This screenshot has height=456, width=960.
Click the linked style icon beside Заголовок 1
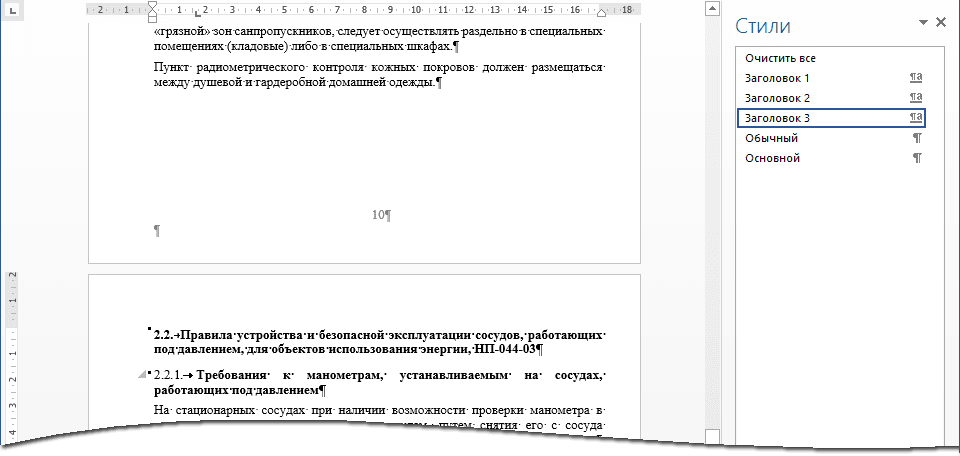[915, 78]
